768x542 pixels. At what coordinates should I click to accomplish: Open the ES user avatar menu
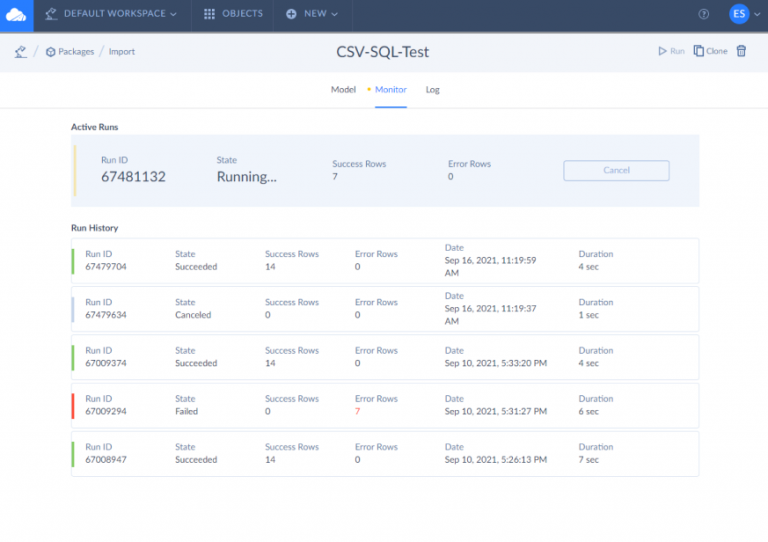[x=739, y=14]
